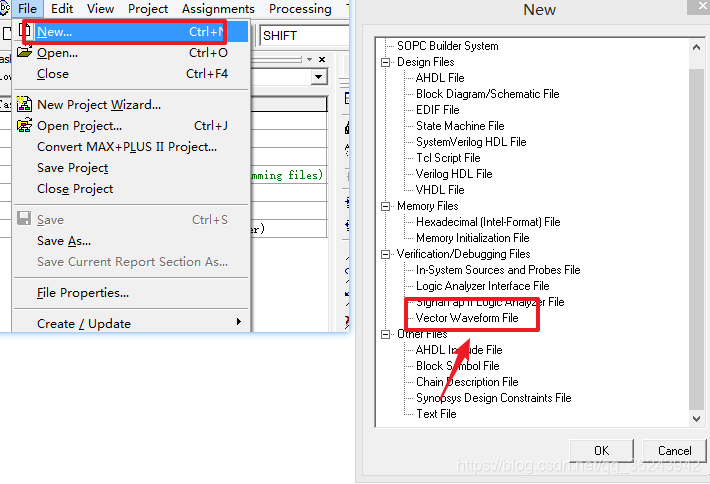
Task: Select Block Diagram/Schematic File
Action: click(x=488, y=94)
